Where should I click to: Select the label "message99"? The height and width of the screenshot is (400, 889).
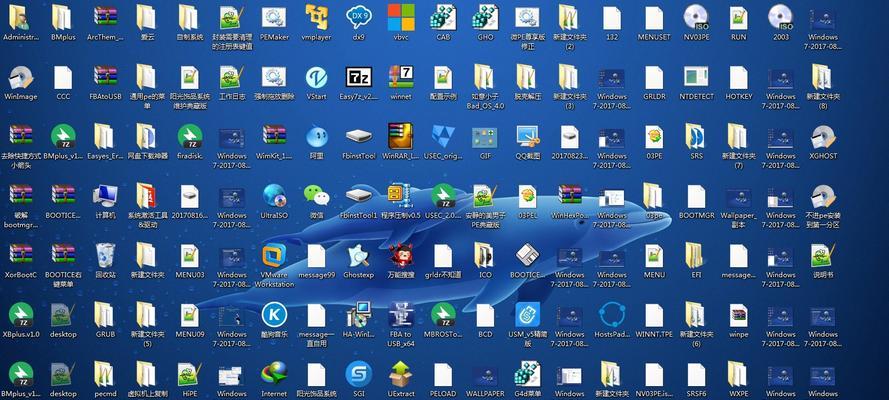[316, 275]
